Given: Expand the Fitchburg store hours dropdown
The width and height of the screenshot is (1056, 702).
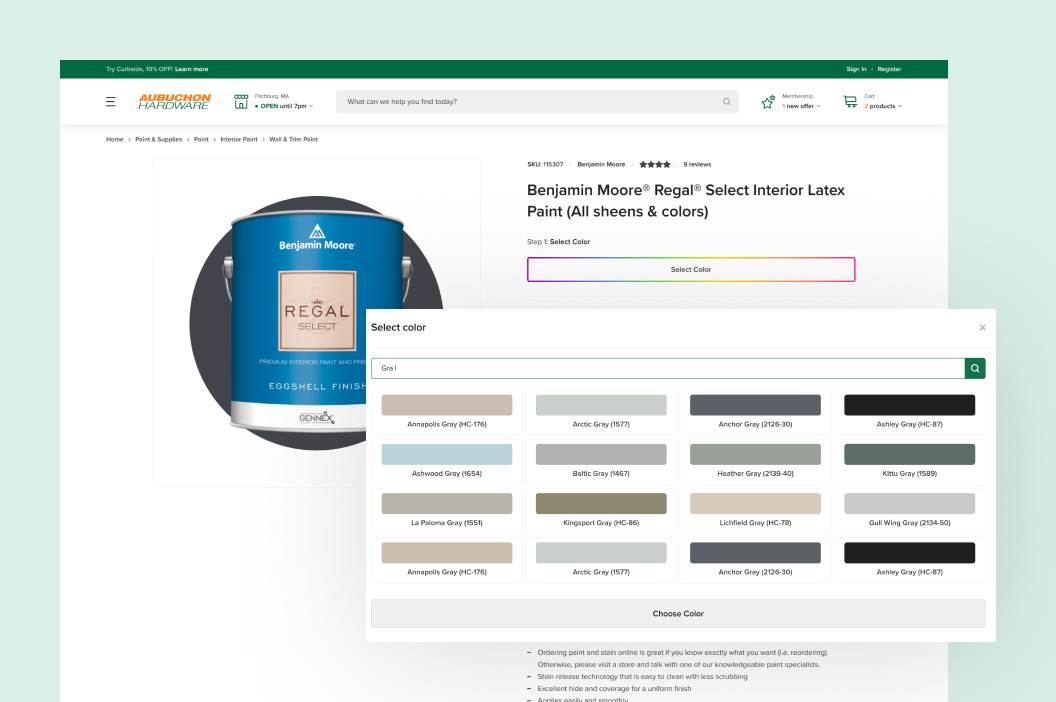Looking at the screenshot, I should [310, 106].
